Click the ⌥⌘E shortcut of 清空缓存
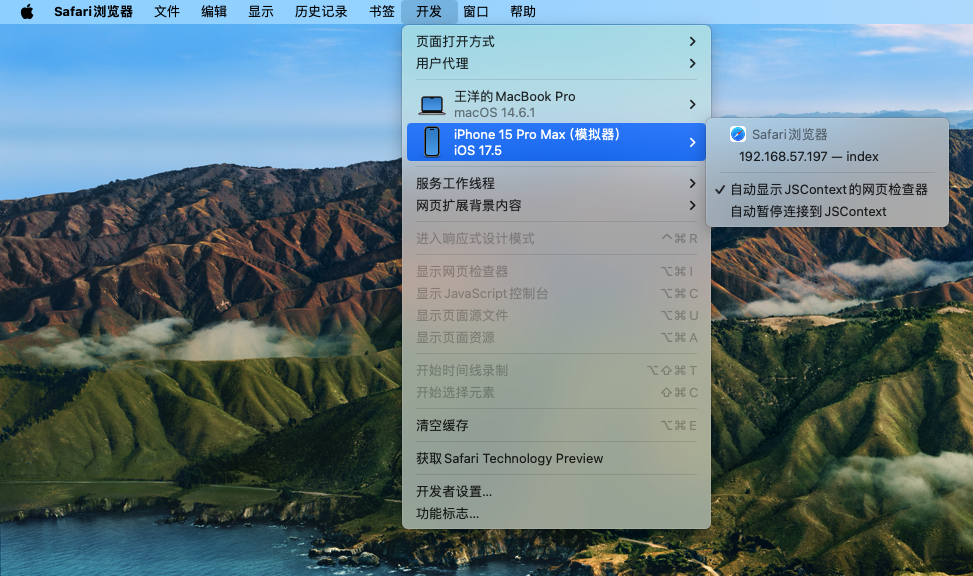This screenshot has height=576, width=973. tap(678, 426)
